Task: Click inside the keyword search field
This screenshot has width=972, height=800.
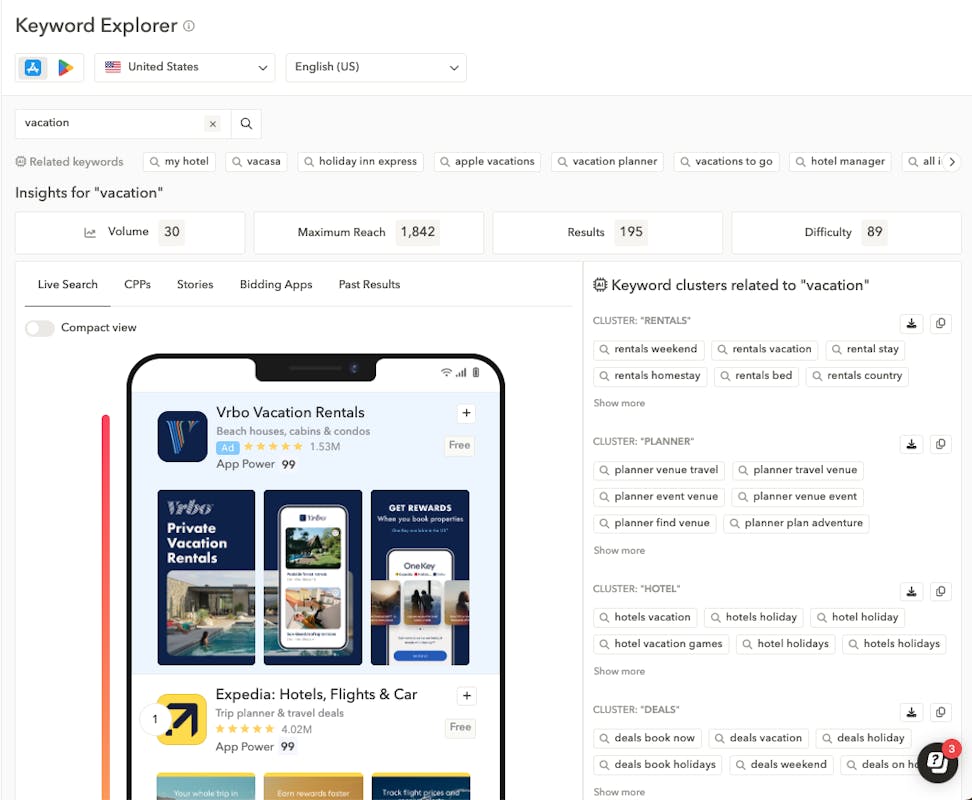Action: (x=110, y=123)
